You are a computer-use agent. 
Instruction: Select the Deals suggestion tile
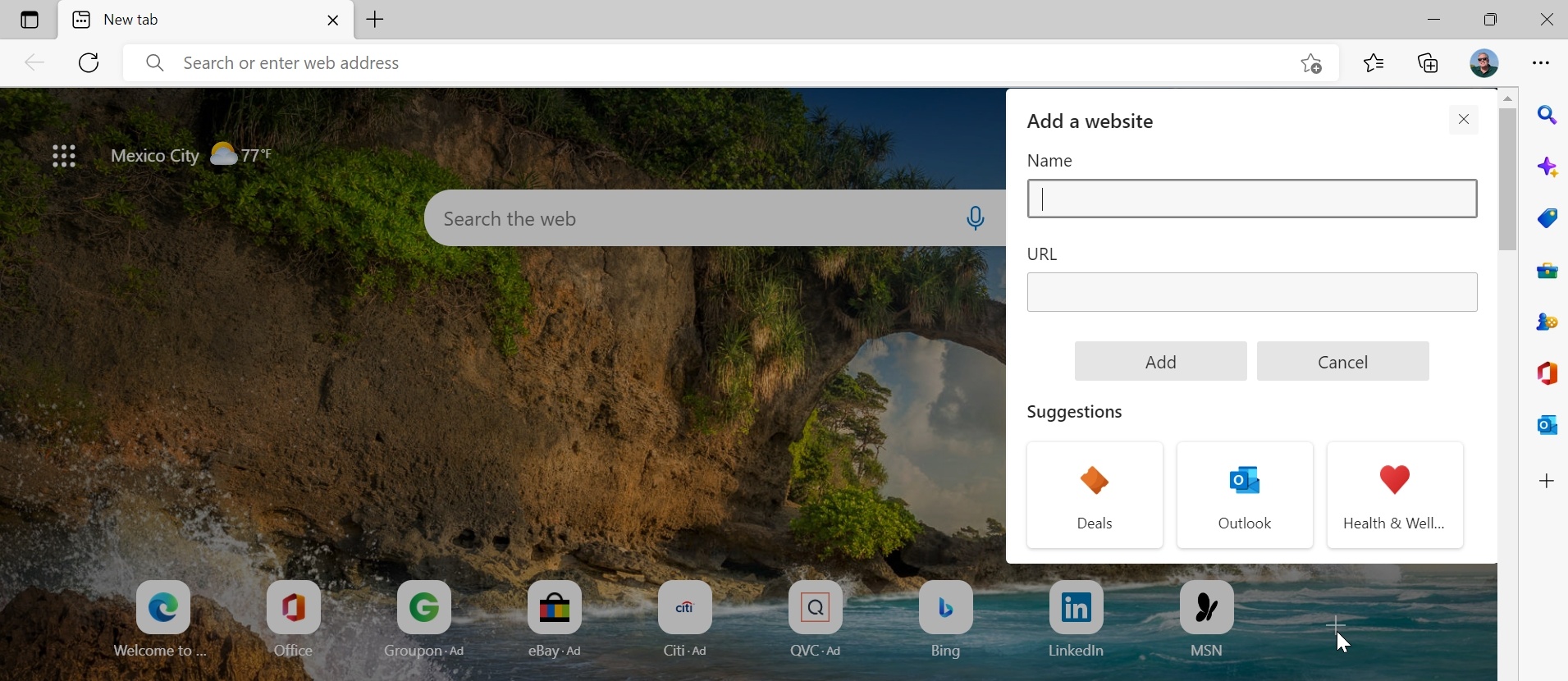pos(1095,496)
